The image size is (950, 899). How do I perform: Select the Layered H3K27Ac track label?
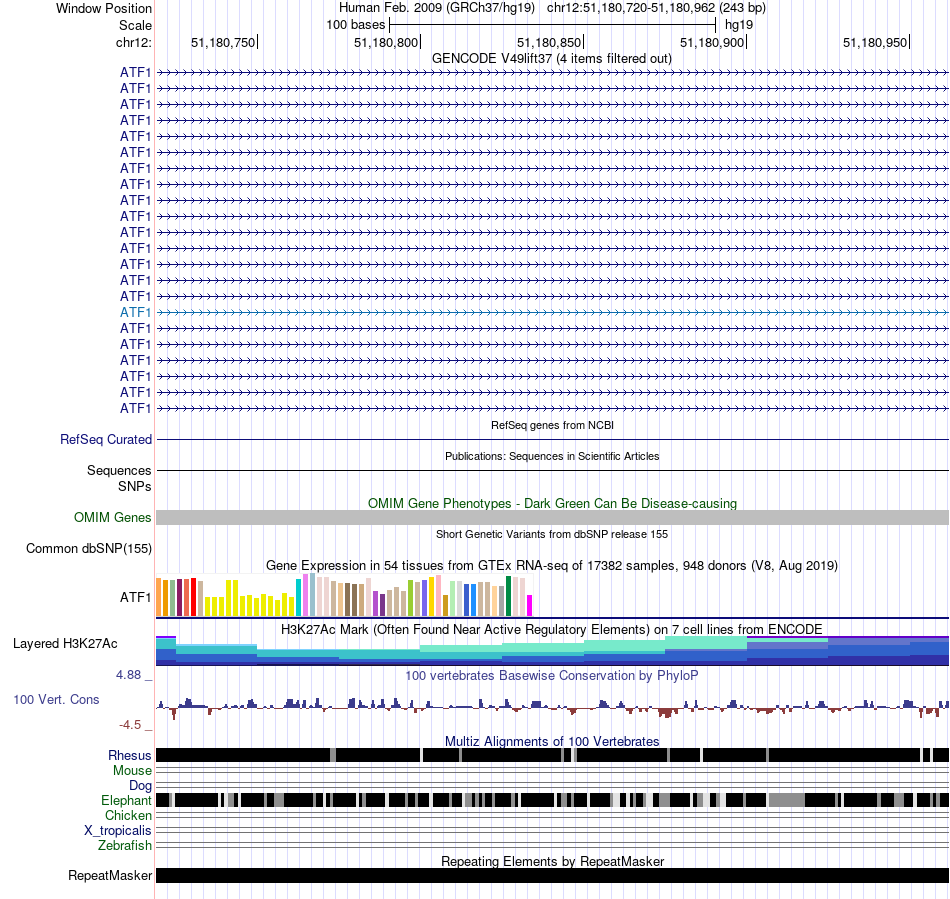(65, 643)
